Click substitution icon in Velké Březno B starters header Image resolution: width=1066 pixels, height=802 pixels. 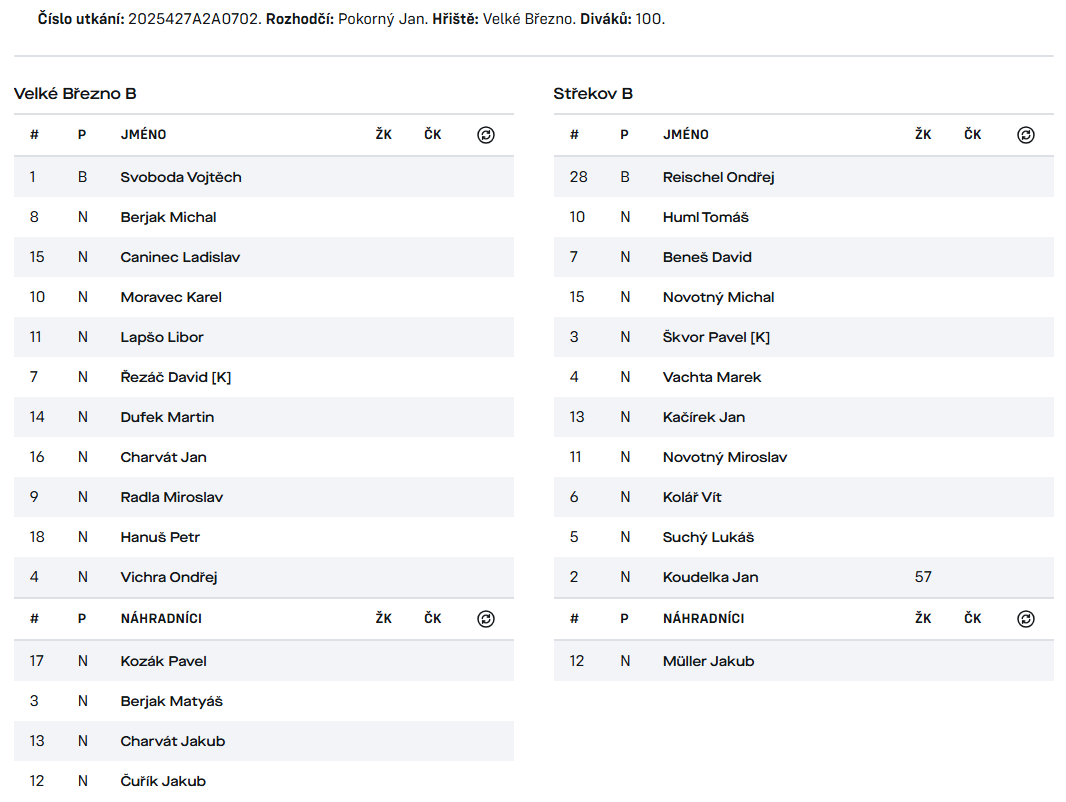coord(486,135)
